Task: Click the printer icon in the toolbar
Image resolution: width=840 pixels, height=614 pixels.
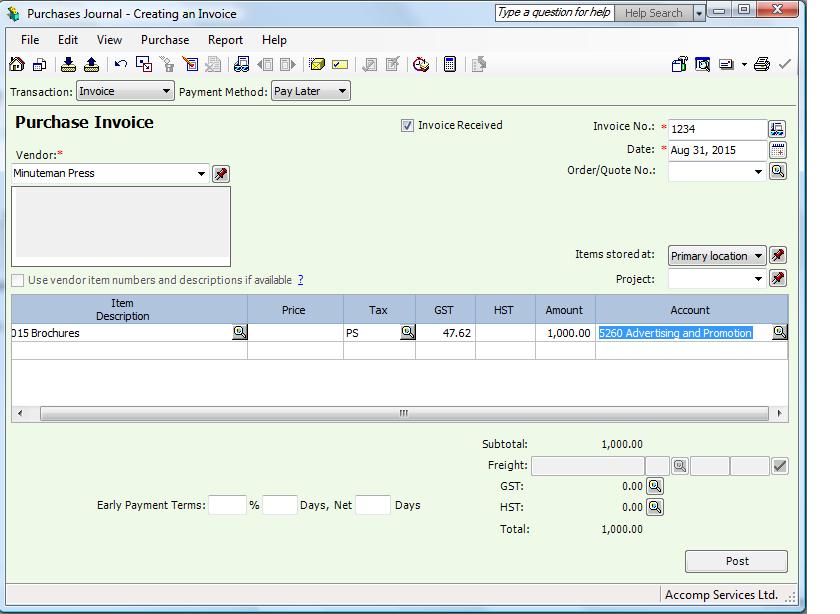Action: pyautogui.click(x=761, y=65)
